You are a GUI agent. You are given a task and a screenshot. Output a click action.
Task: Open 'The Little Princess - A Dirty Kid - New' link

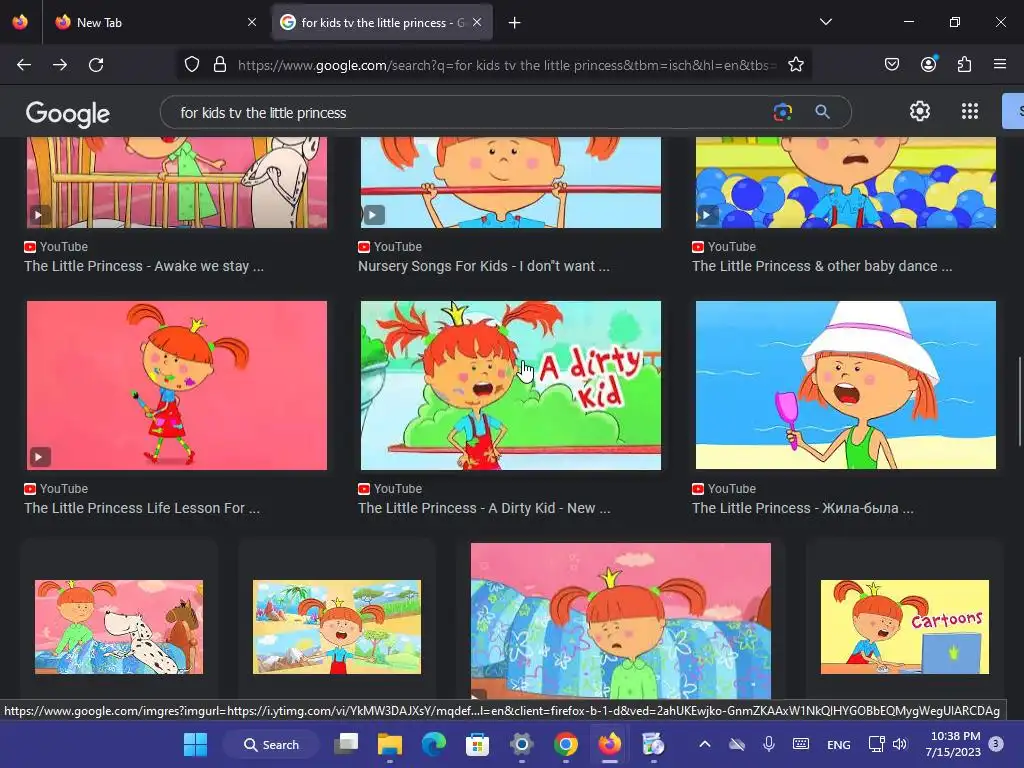484,508
